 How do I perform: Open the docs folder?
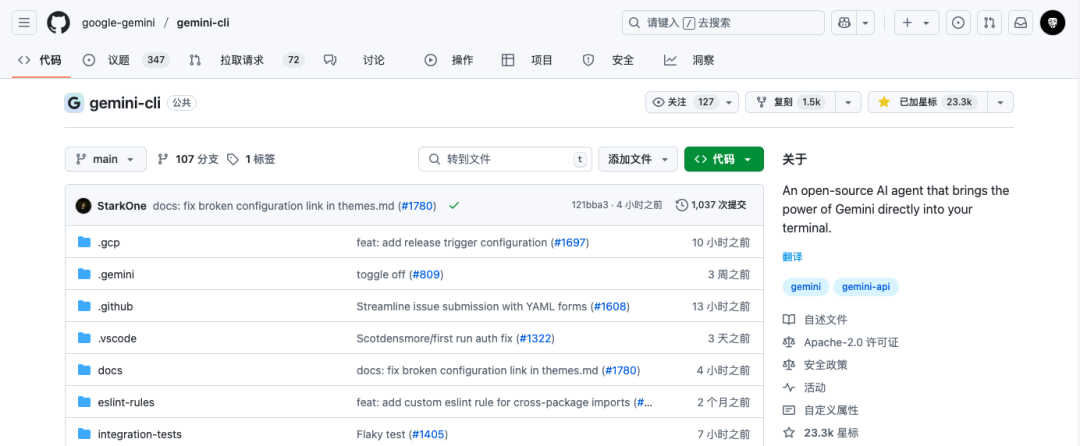point(110,370)
